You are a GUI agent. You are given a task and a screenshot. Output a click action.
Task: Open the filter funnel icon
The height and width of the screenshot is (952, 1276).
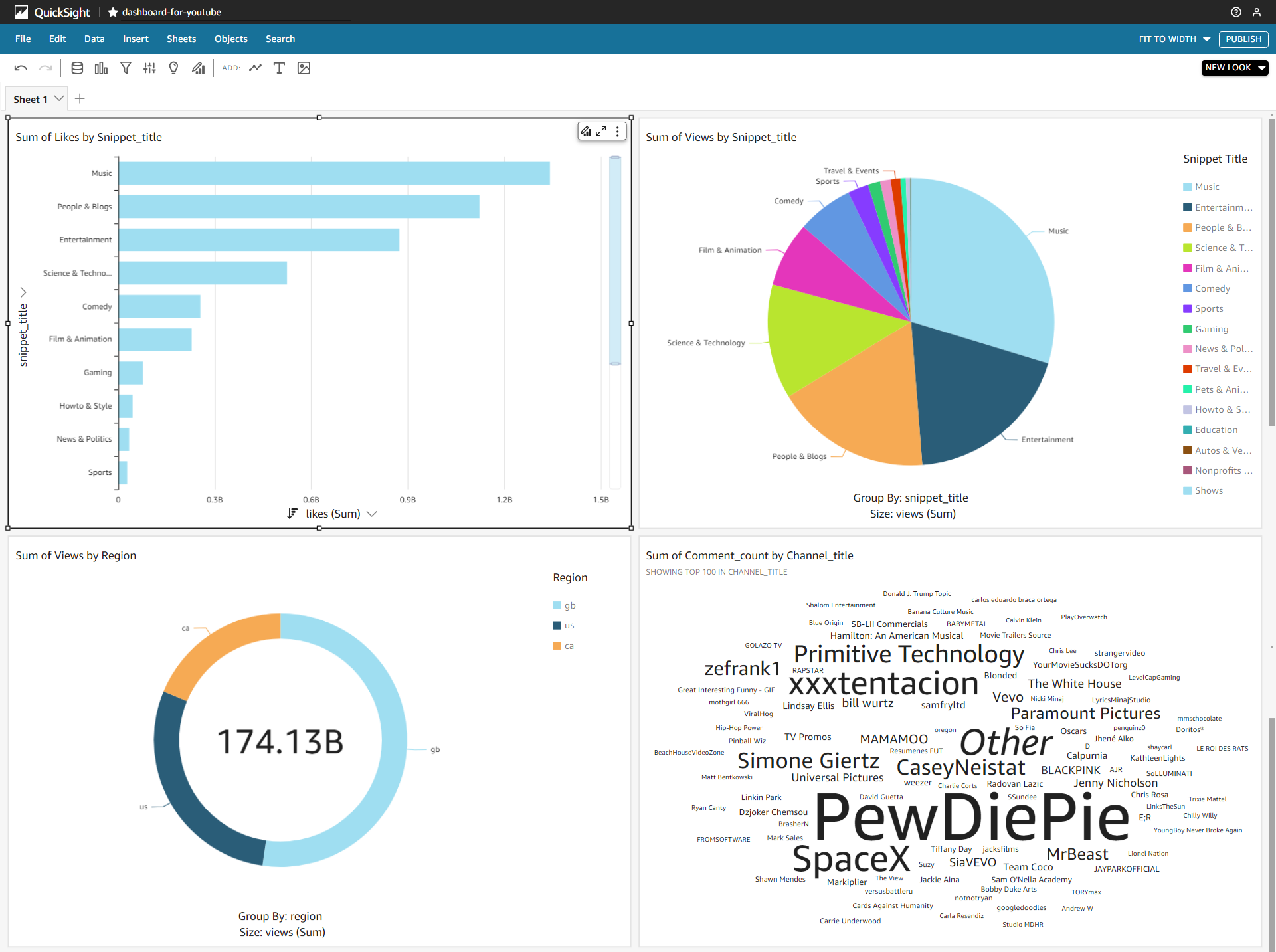(126, 68)
